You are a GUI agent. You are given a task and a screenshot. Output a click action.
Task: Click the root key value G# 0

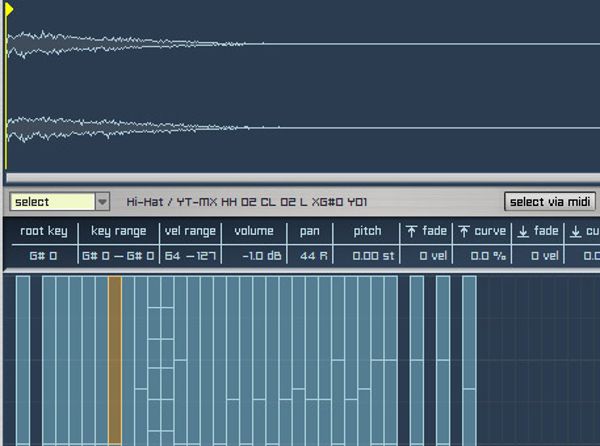42,256
